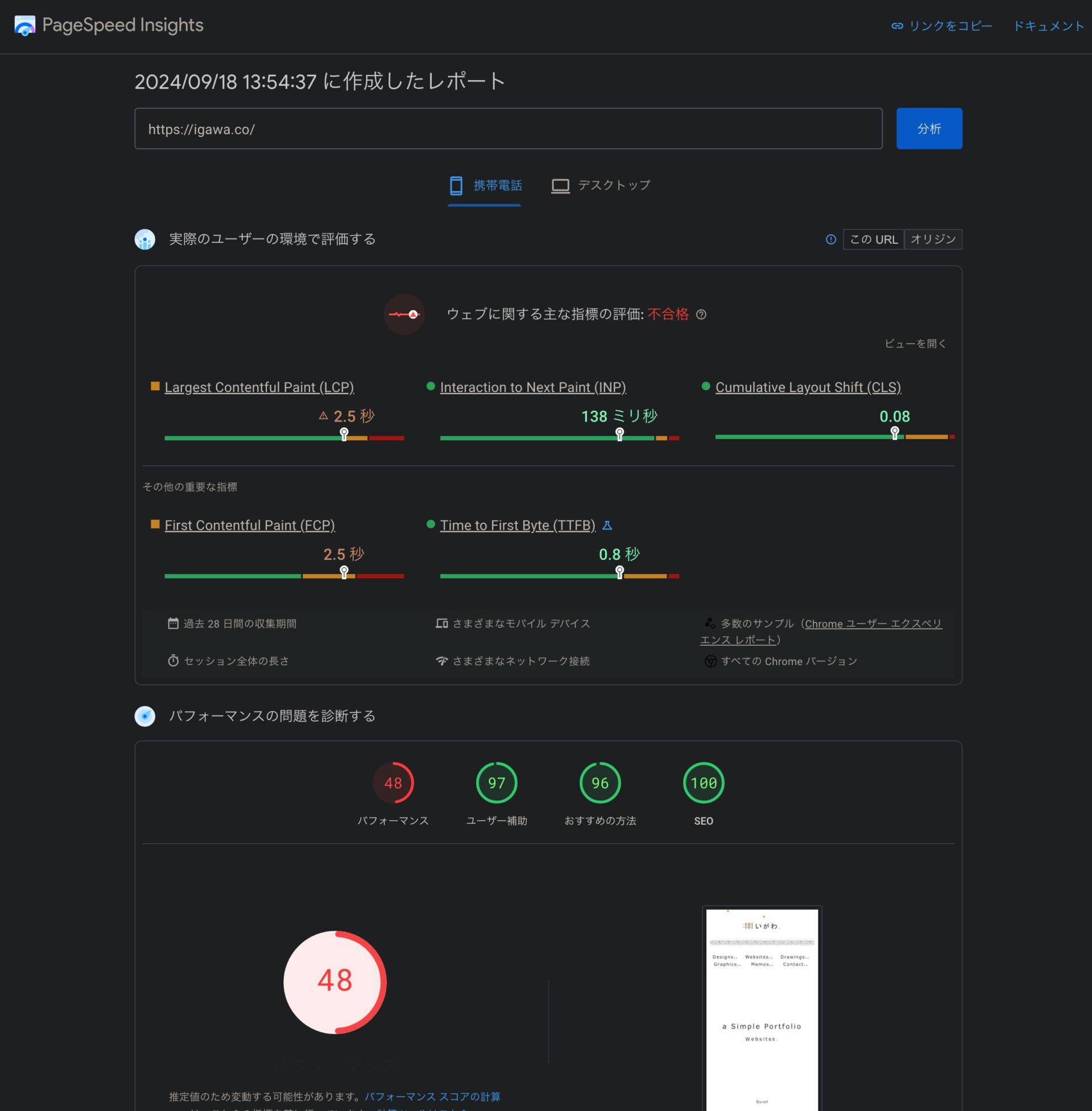Click the LCP distribution bar marker
This screenshot has width=1092, height=1111.
(344, 434)
